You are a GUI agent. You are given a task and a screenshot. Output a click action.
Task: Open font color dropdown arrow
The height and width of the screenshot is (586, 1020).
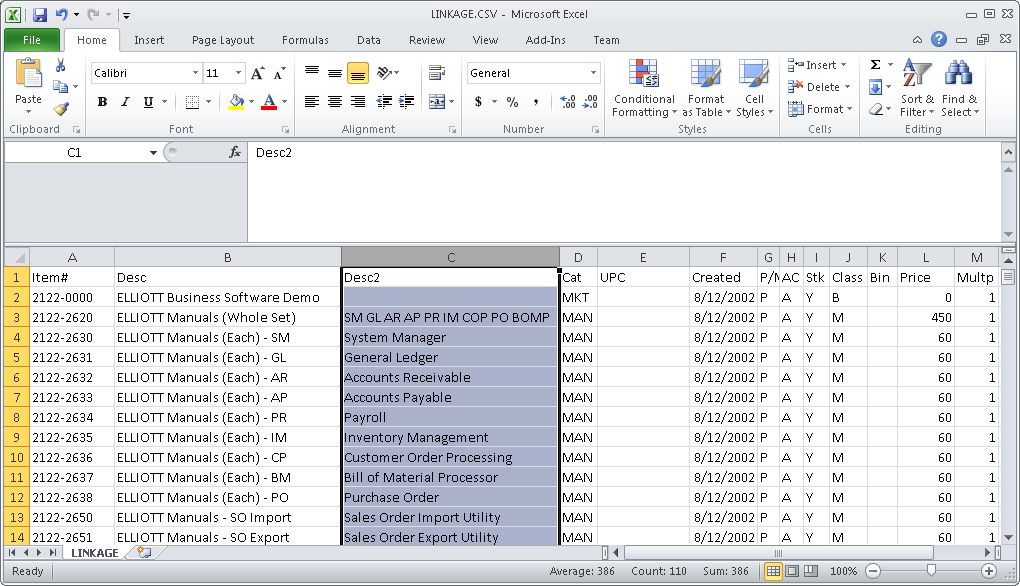pos(284,101)
